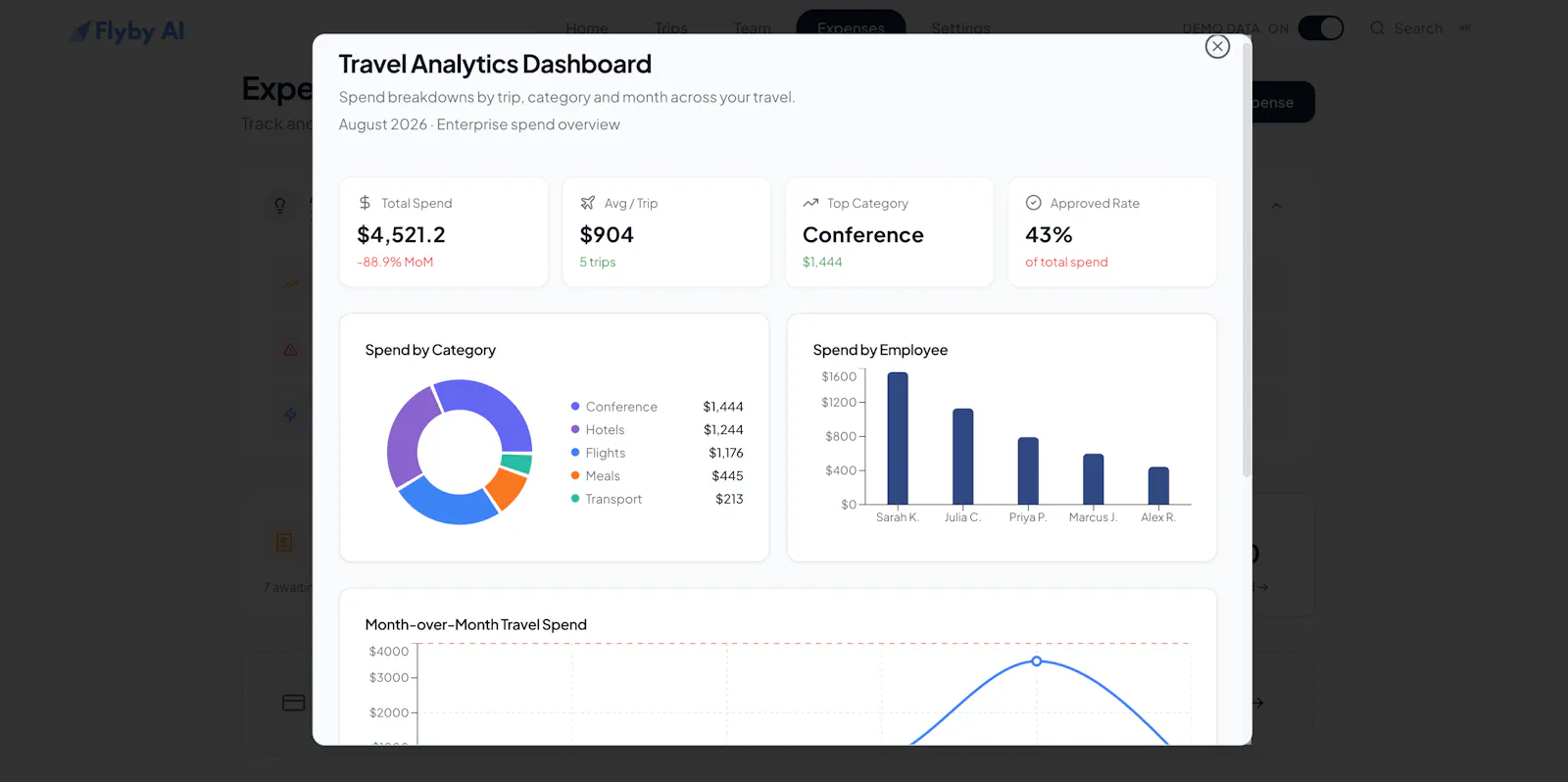This screenshot has width=1568, height=782.
Task: Collapse the section using the background chevron-up arrow
Action: (1276, 206)
